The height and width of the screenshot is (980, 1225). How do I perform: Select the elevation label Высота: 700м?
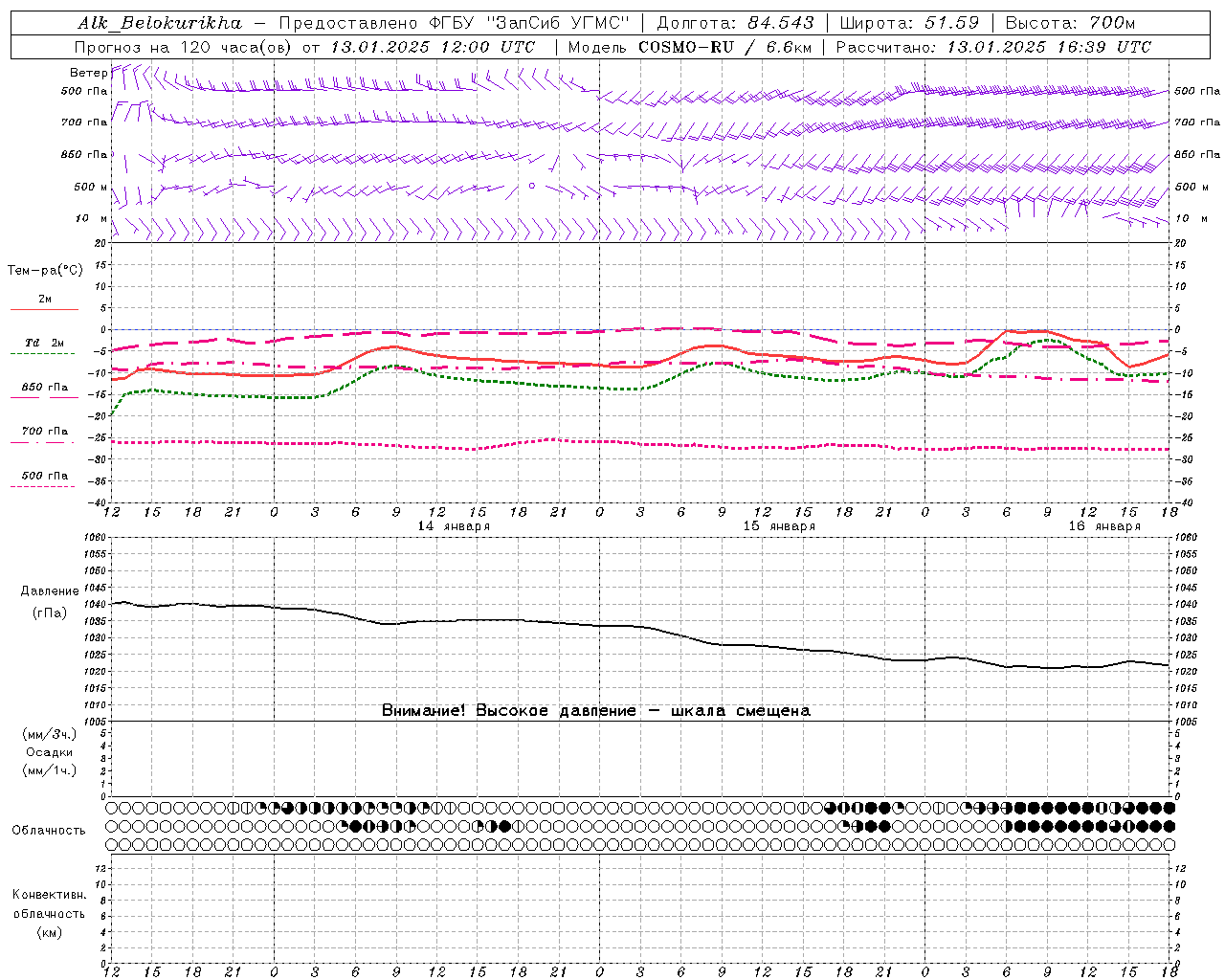(x=1070, y=23)
